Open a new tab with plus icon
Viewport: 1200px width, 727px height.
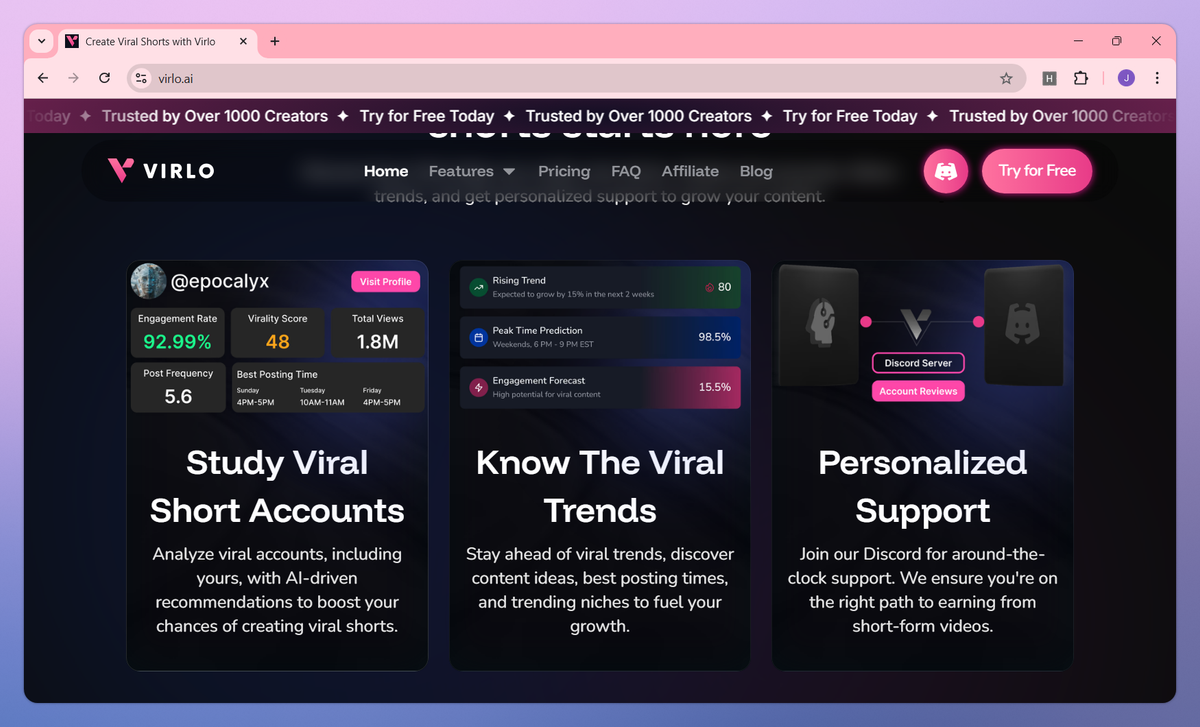(x=275, y=41)
